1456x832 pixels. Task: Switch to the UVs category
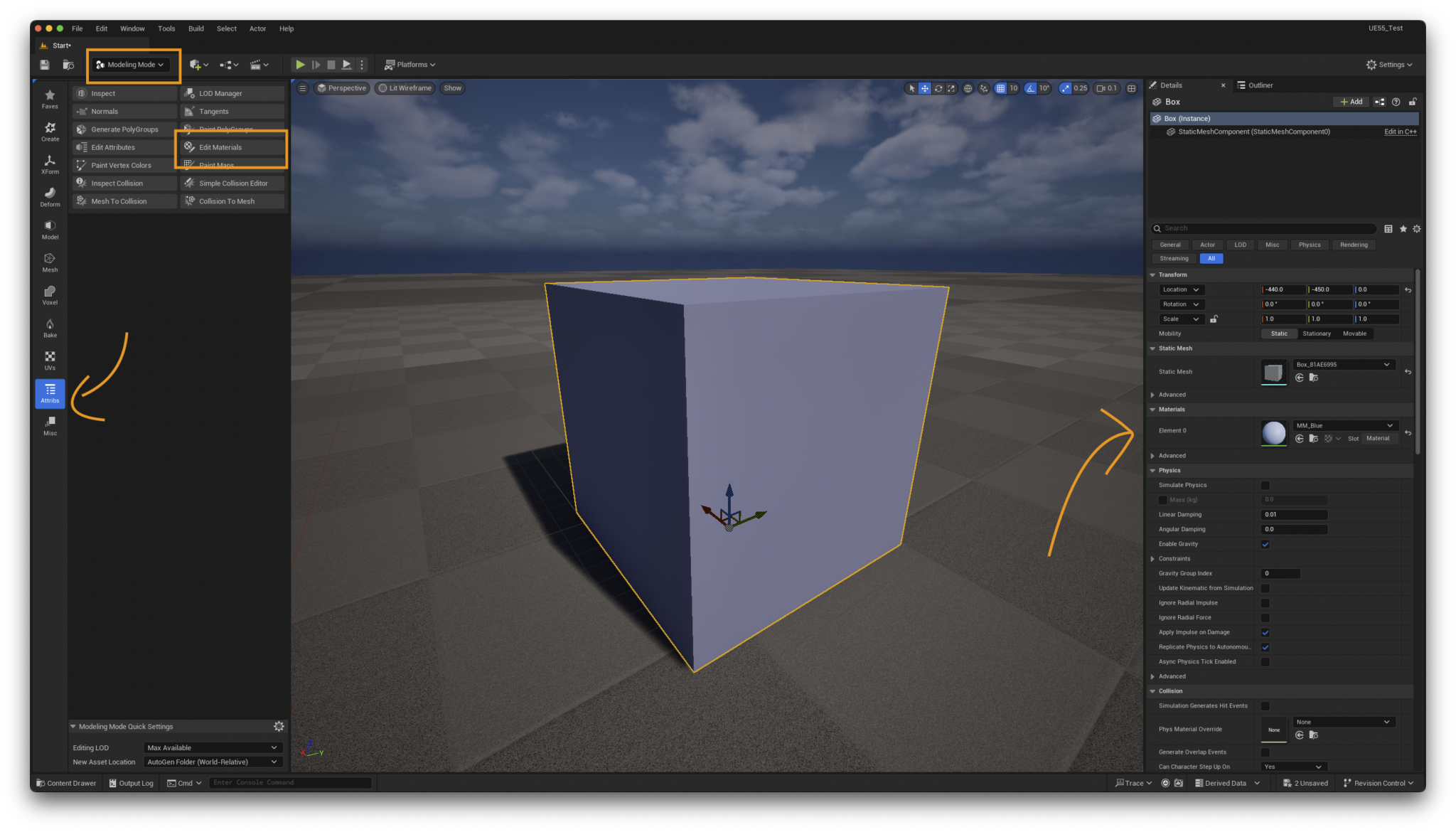pyautogui.click(x=50, y=360)
